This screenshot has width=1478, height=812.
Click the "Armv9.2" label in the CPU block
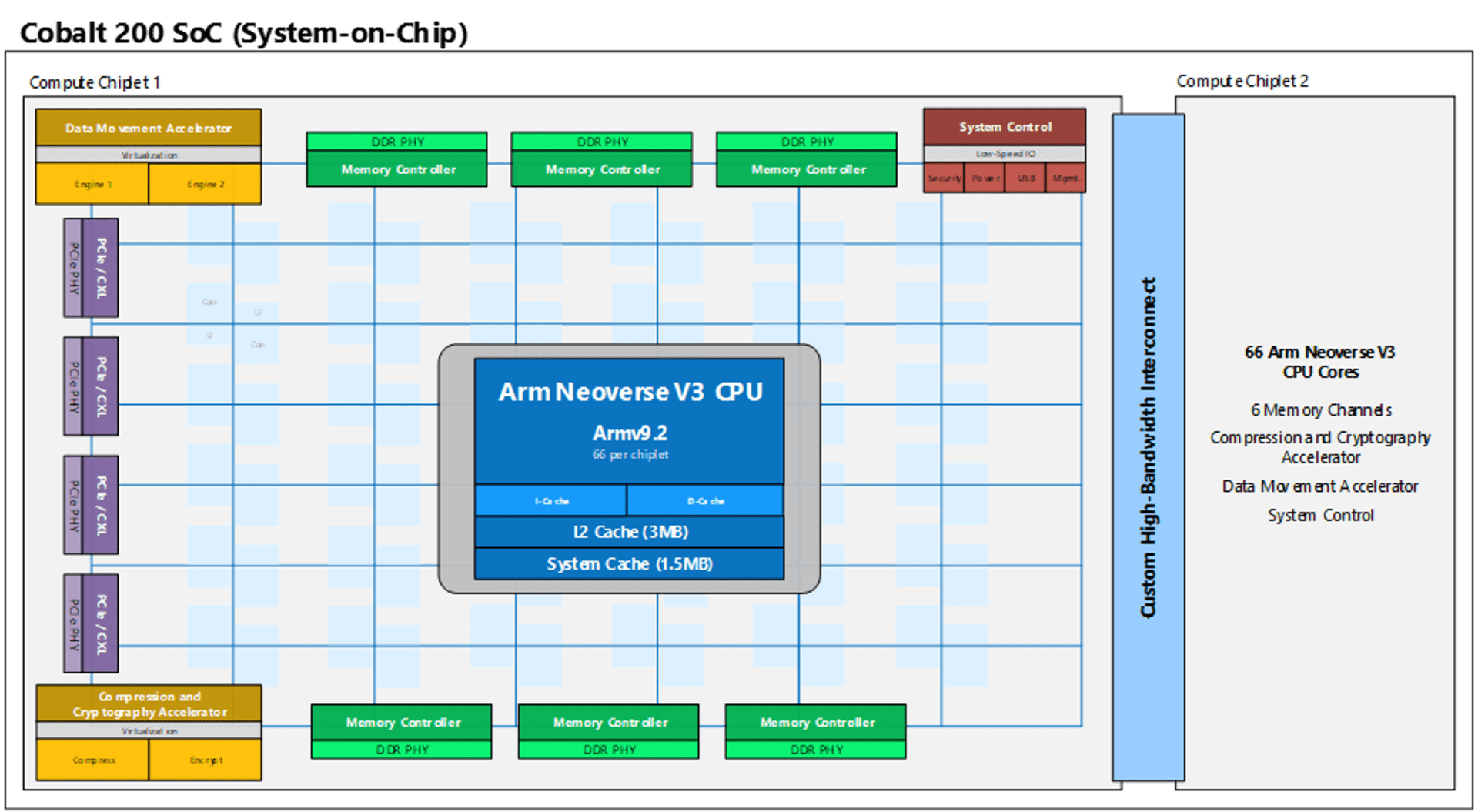[x=630, y=433]
